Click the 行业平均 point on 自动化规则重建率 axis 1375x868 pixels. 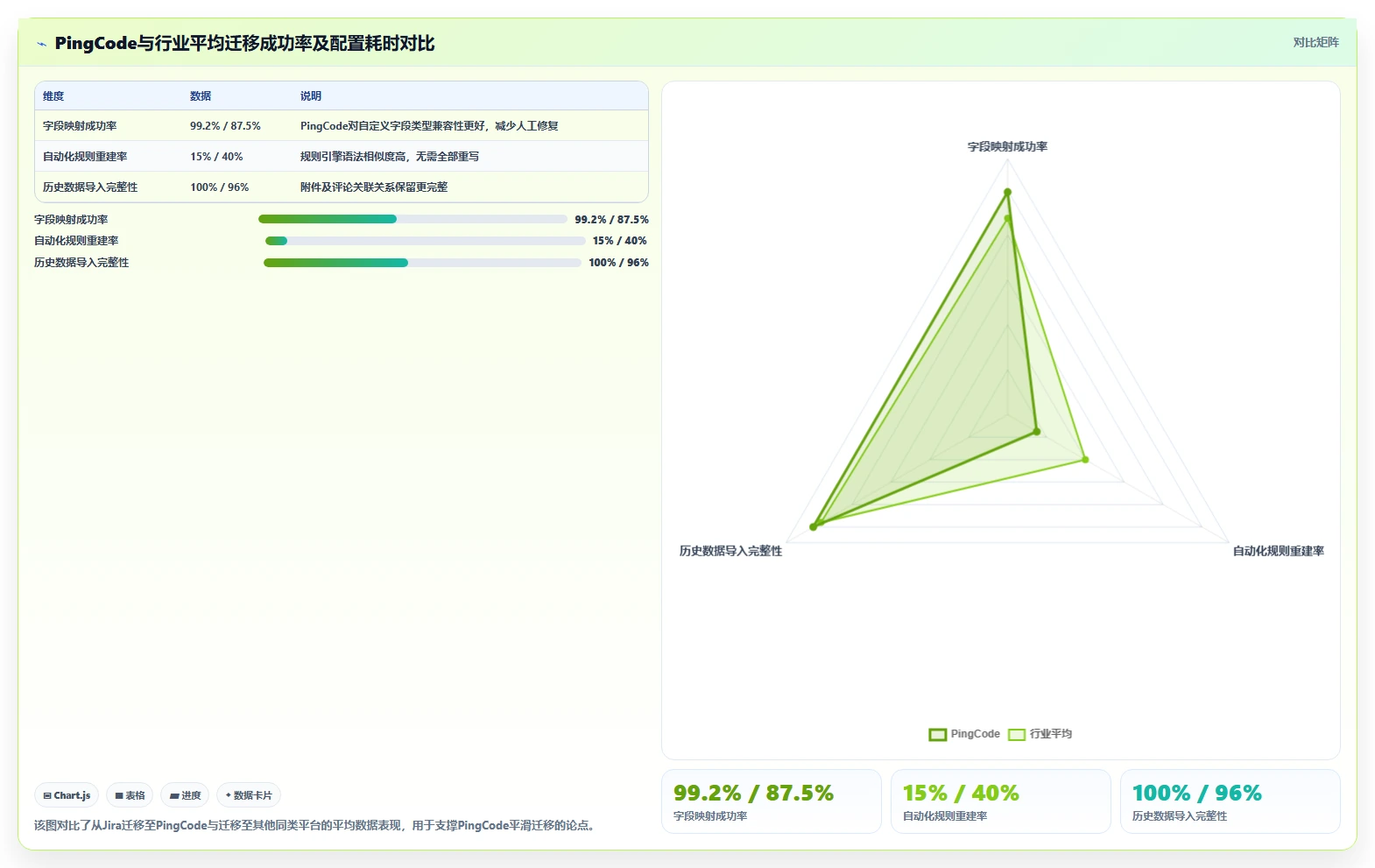click(1085, 459)
